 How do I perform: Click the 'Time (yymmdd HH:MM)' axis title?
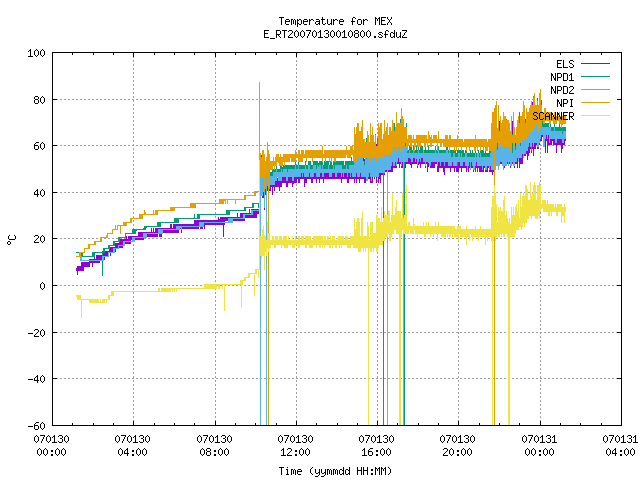[x=335, y=471]
